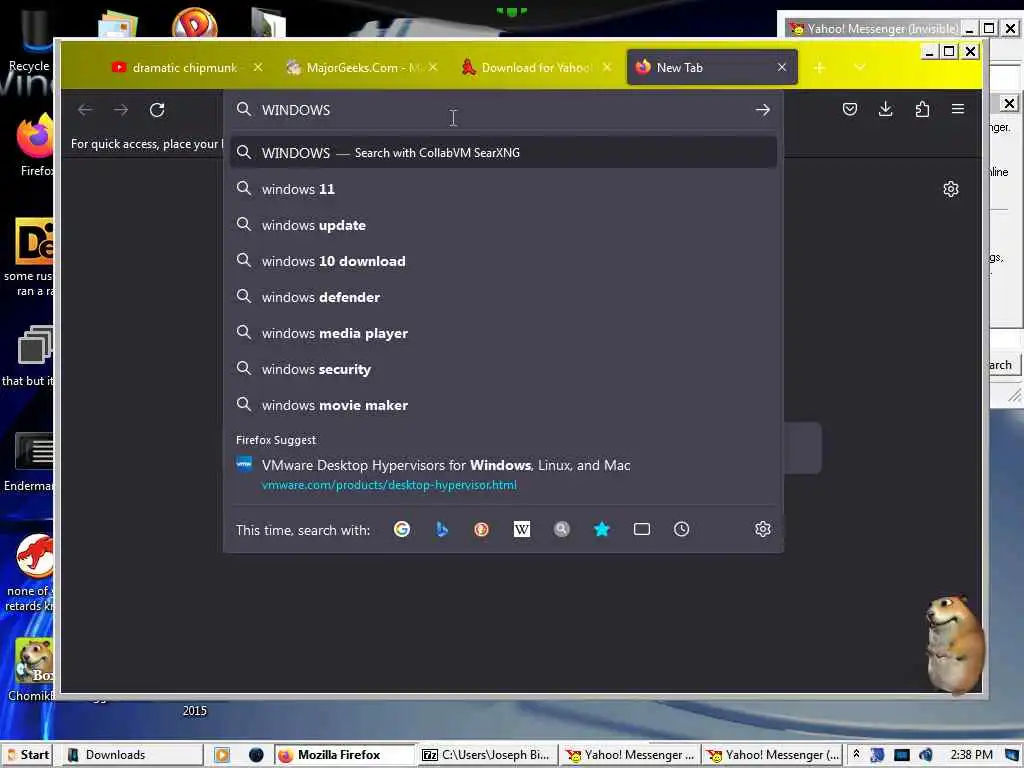Open the Firefox hamburger application menu
Screen dimensions: 1024x768
click(957, 109)
